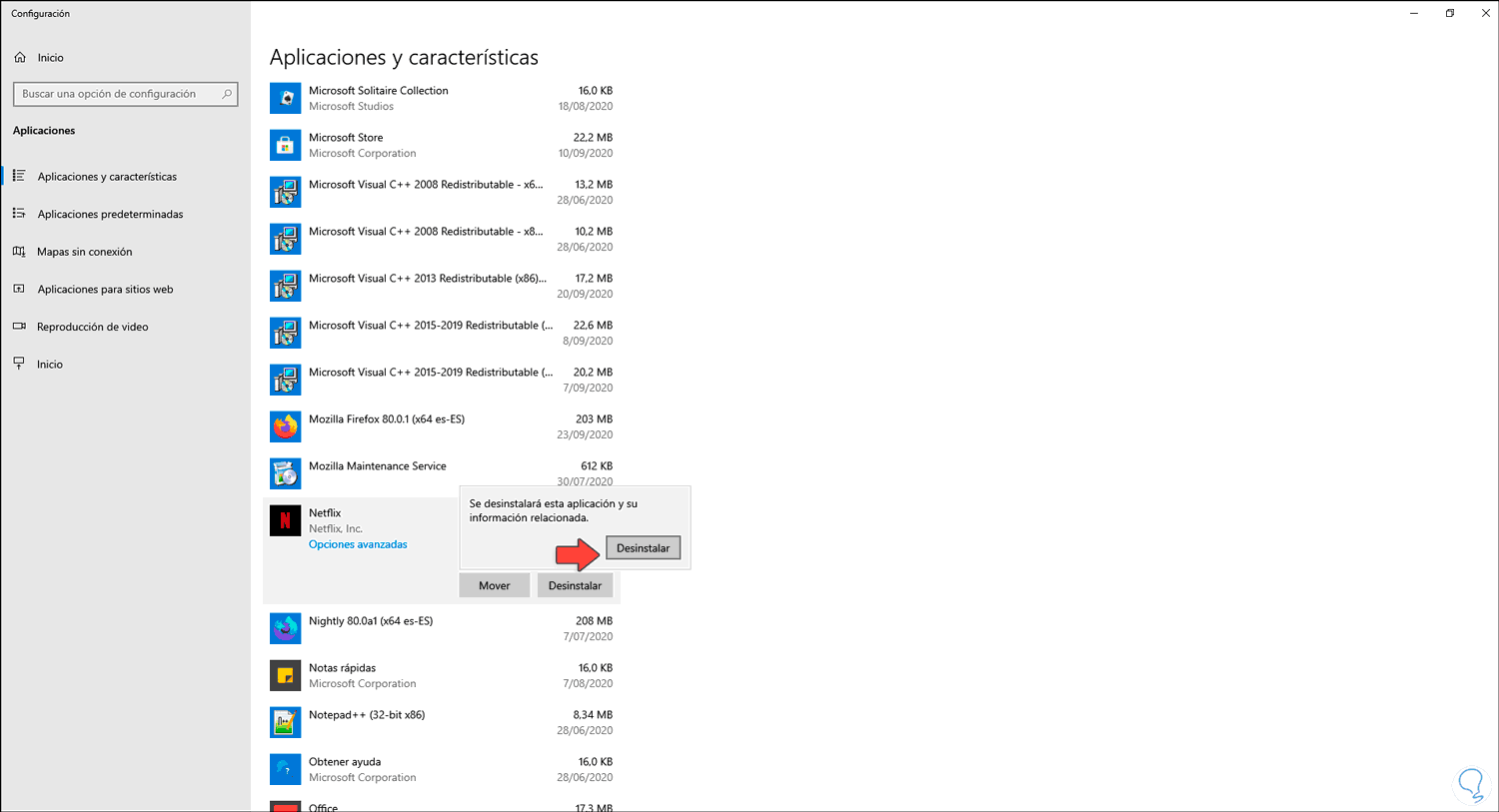Go to Mapas sin conexión
The height and width of the screenshot is (812, 1499).
tap(85, 252)
